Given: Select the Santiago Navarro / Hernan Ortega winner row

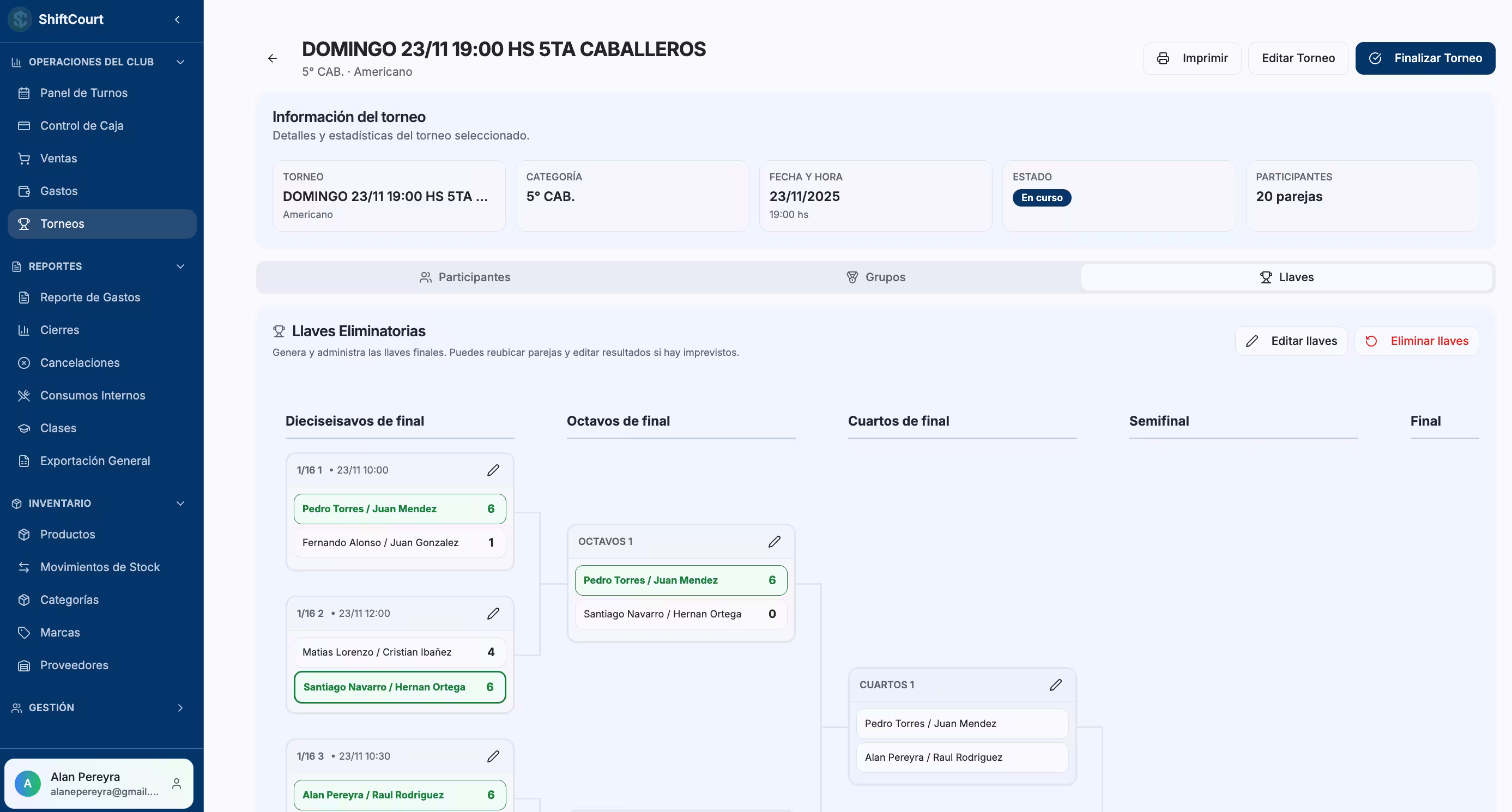Looking at the screenshot, I should click(x=399, y=687).
